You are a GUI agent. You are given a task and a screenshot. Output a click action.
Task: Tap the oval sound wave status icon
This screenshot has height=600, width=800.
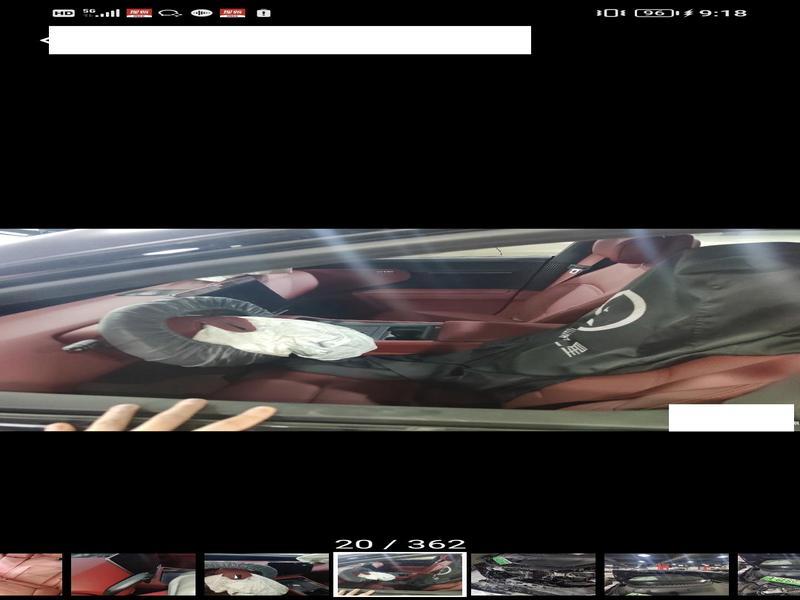pyautogui.click(x=201, y=13)
